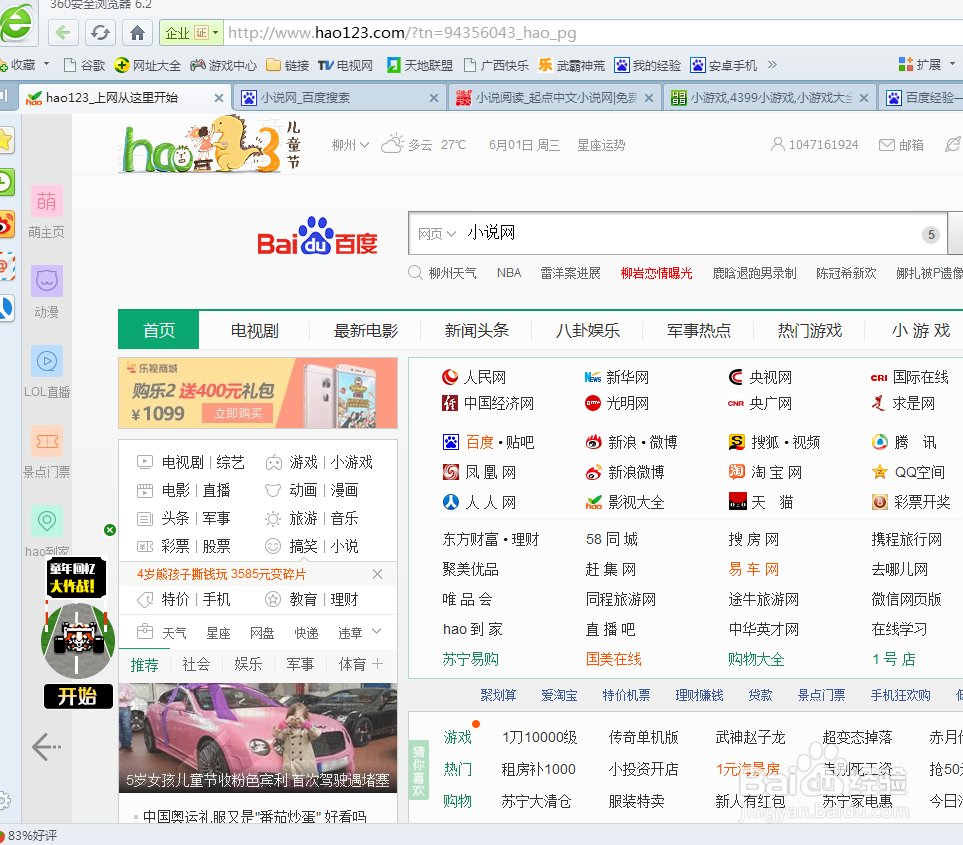Click the weather cloud icon 多云
Viewport: 963px width, 845px height.
tap(392, 144)
